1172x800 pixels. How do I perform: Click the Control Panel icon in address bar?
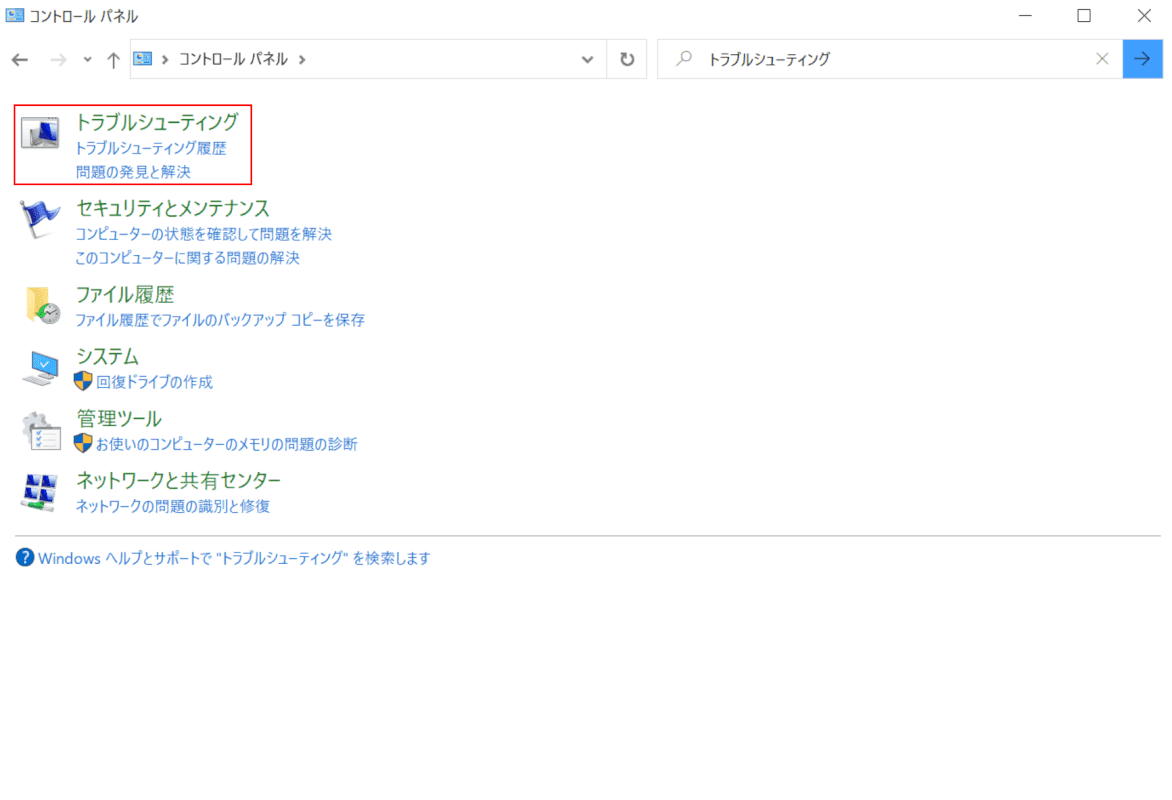point(143,59)
